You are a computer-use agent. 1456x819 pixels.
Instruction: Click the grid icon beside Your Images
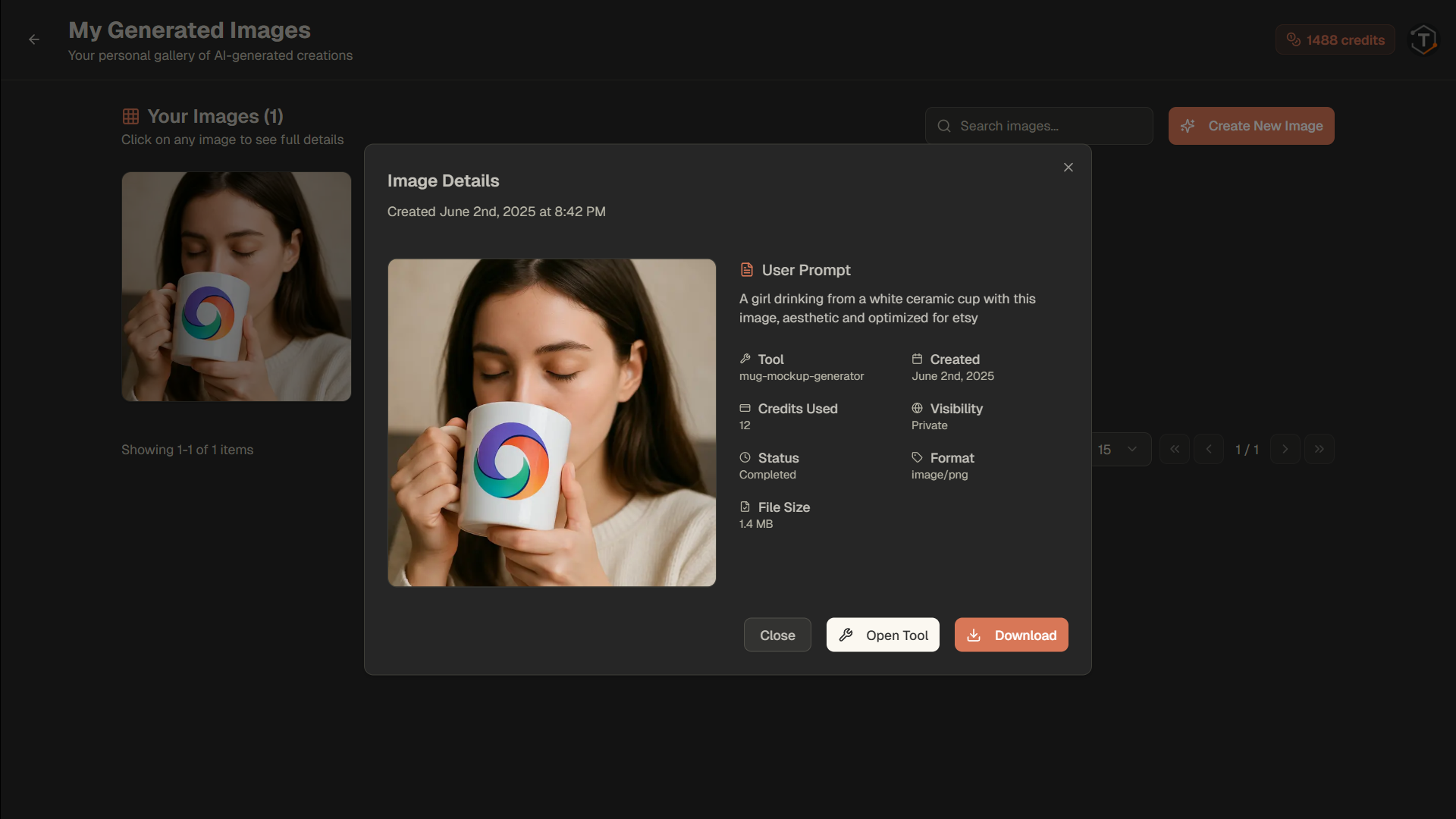(x=130, y=116)
